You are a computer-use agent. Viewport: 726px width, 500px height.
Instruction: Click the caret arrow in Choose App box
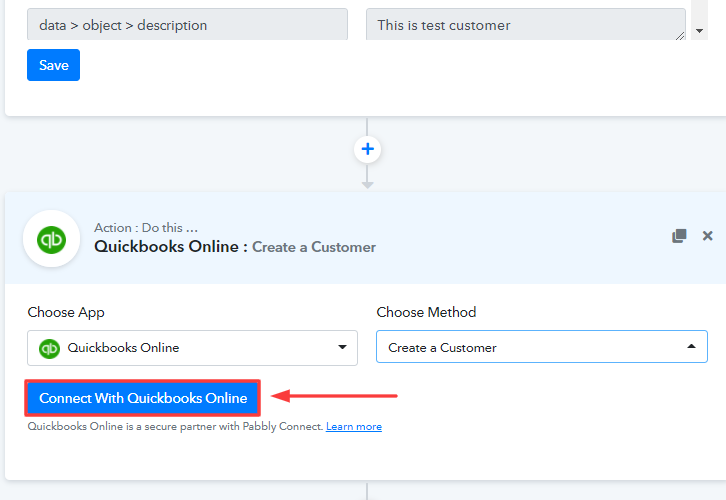click(343, 347)
